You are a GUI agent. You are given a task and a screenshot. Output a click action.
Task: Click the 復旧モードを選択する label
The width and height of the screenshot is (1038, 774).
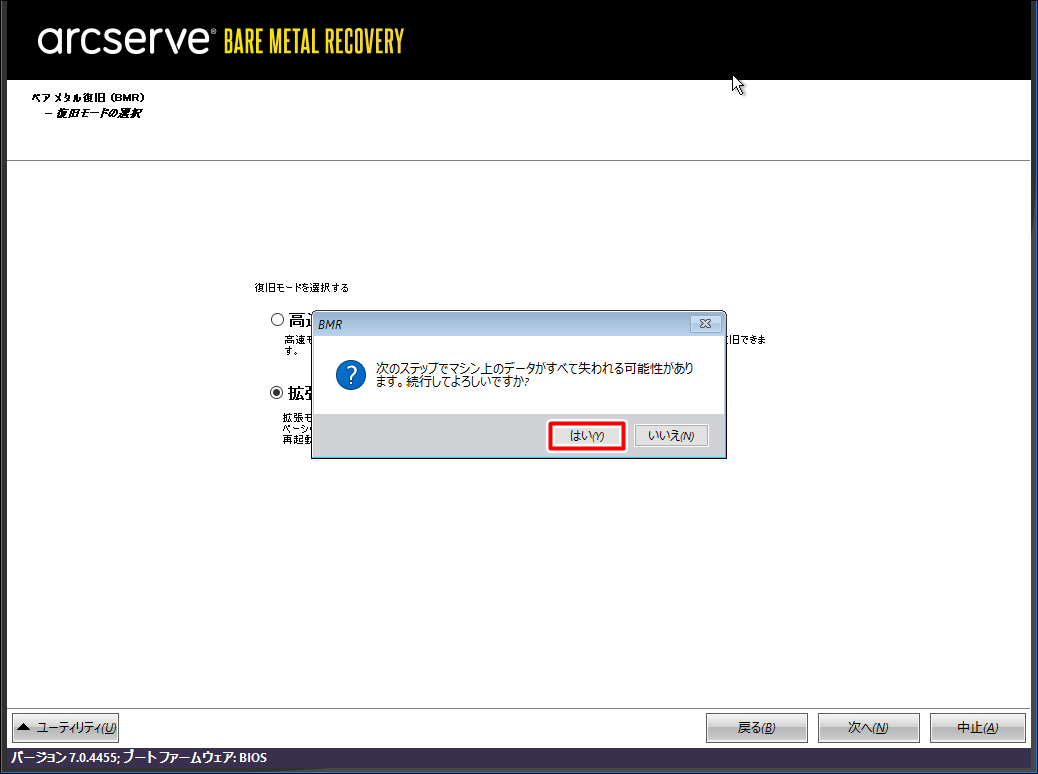[302, 287]
